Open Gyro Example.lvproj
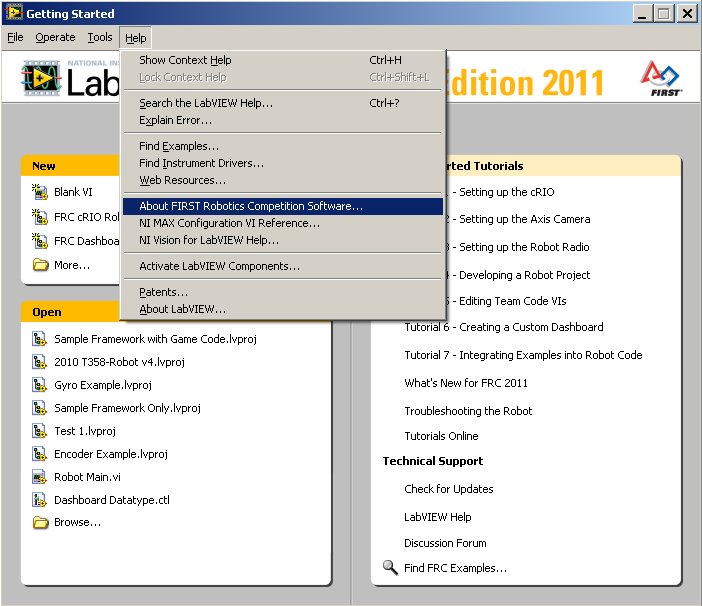The width and height of the screenshot is (702, 606). pos(103,385)
